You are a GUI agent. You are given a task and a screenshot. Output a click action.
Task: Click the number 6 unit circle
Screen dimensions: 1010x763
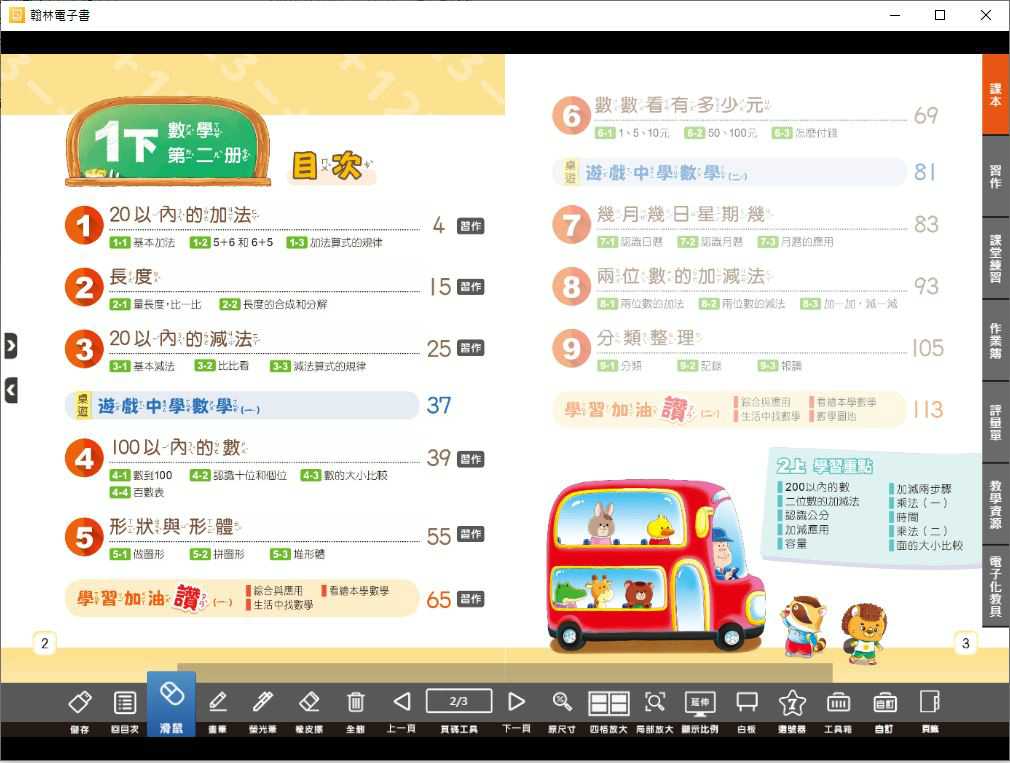coord(571,116)
